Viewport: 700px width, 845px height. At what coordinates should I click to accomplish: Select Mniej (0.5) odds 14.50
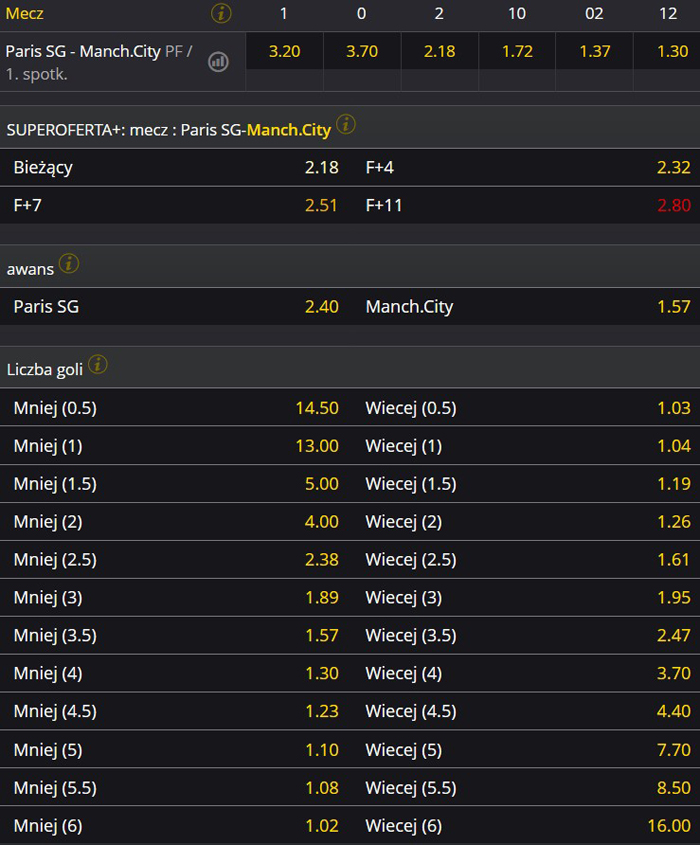(x=317, y=408)
